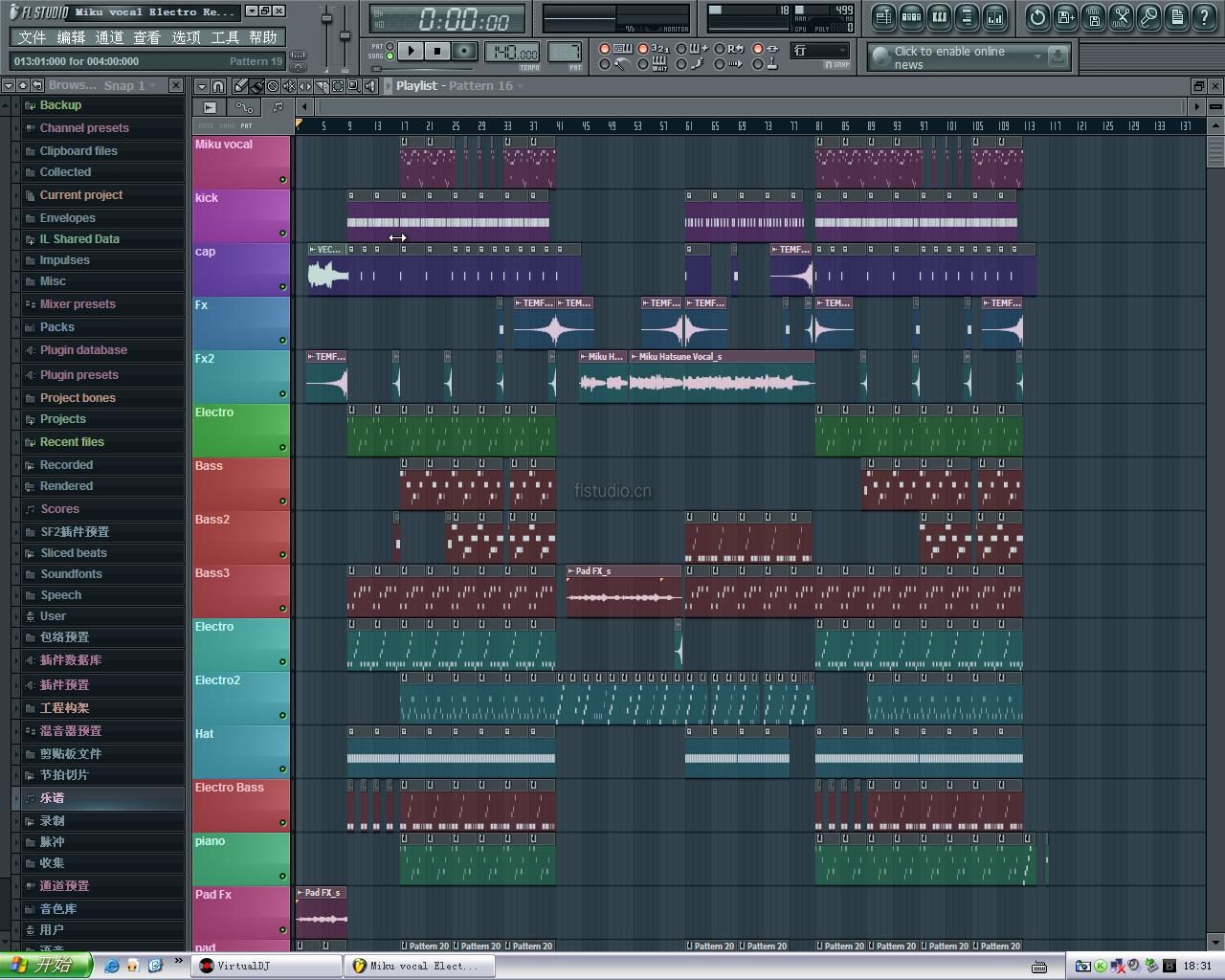Image resolution: width=1225 pixels, height=980 pixels.
Task: Click the Stop button in transport
Action: [x=437, y=51]
